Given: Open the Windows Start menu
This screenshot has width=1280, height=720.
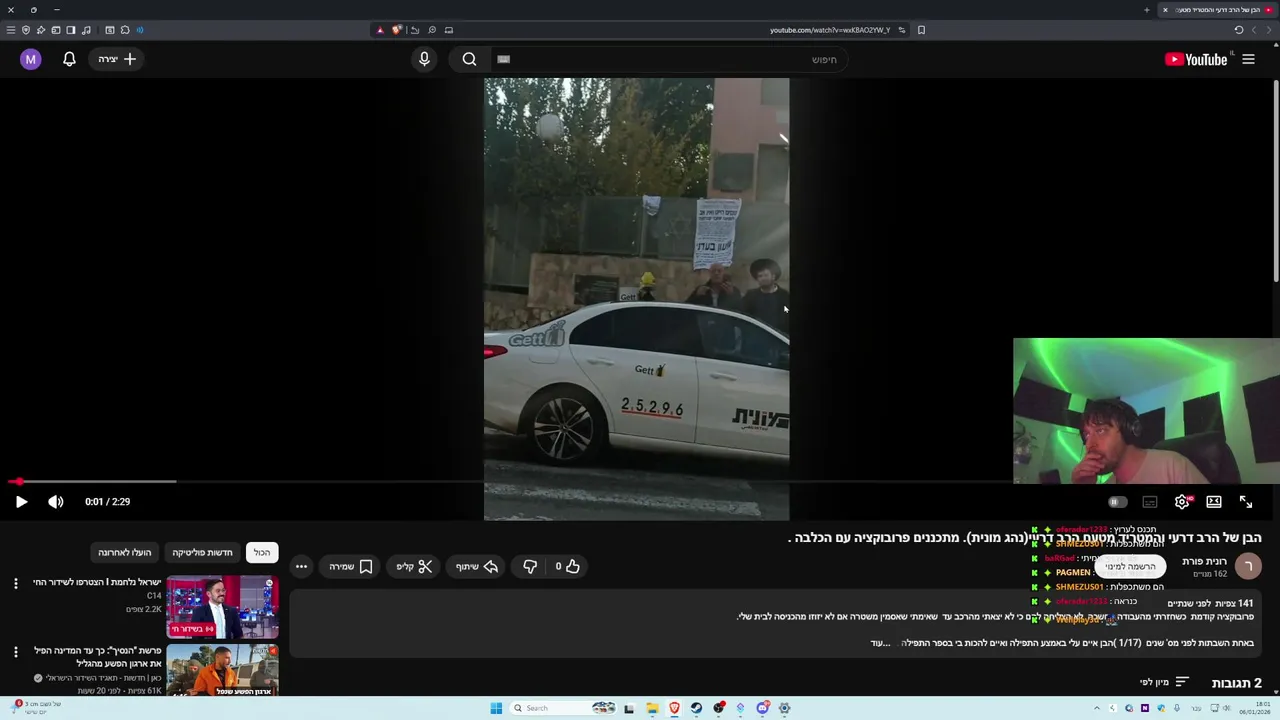Looking at the screenshot, I should tap(496, 708).
